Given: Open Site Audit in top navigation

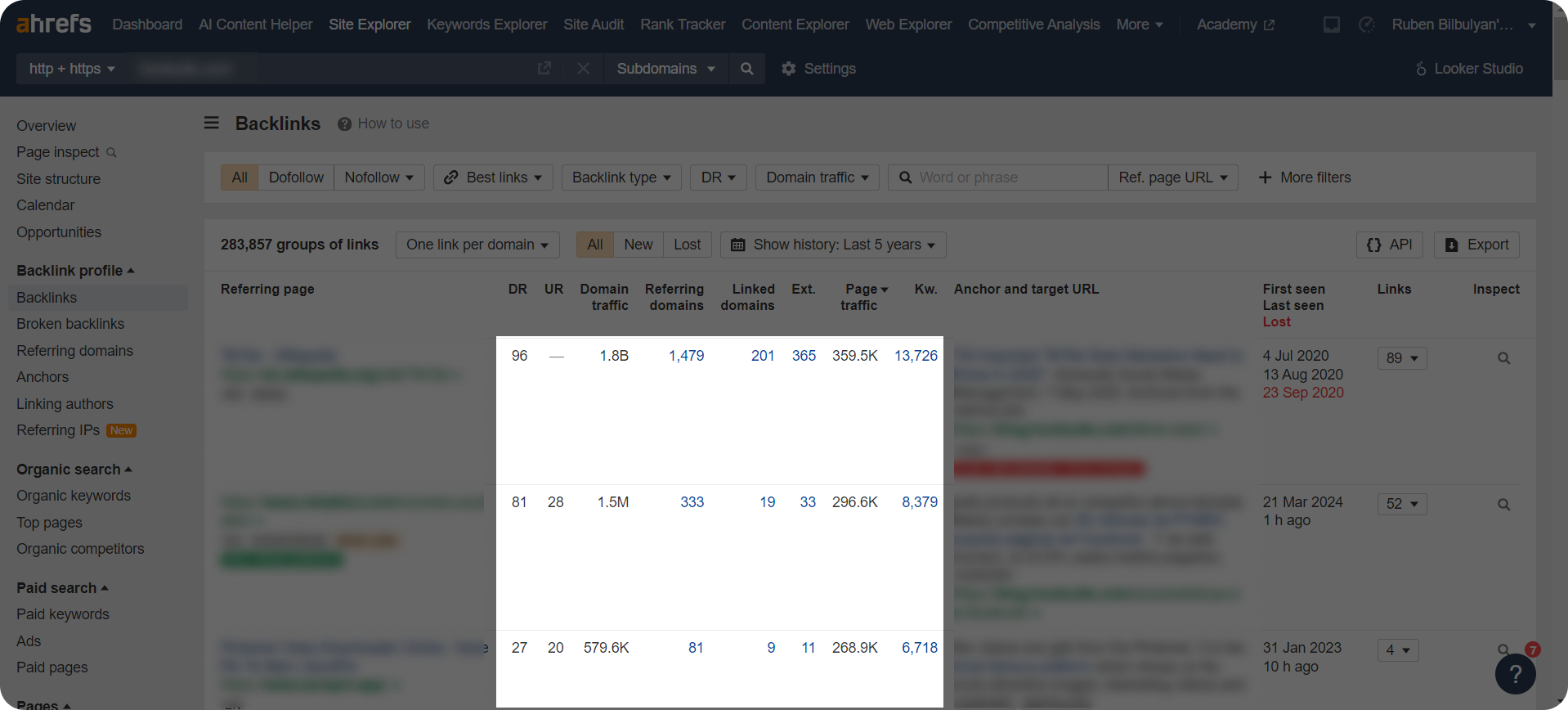Looking at the screenshot, I should pyautogui.click(x=594, y=25).
